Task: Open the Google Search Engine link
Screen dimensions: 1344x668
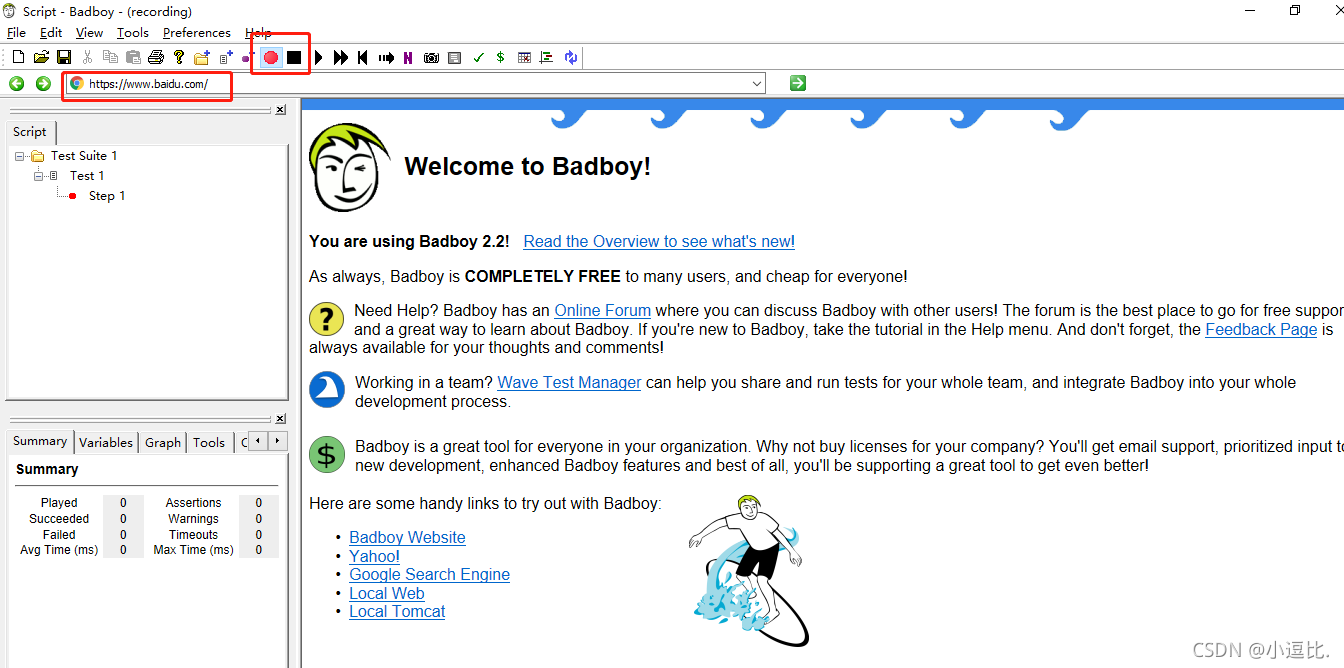Action: click(x=429, y=574)
